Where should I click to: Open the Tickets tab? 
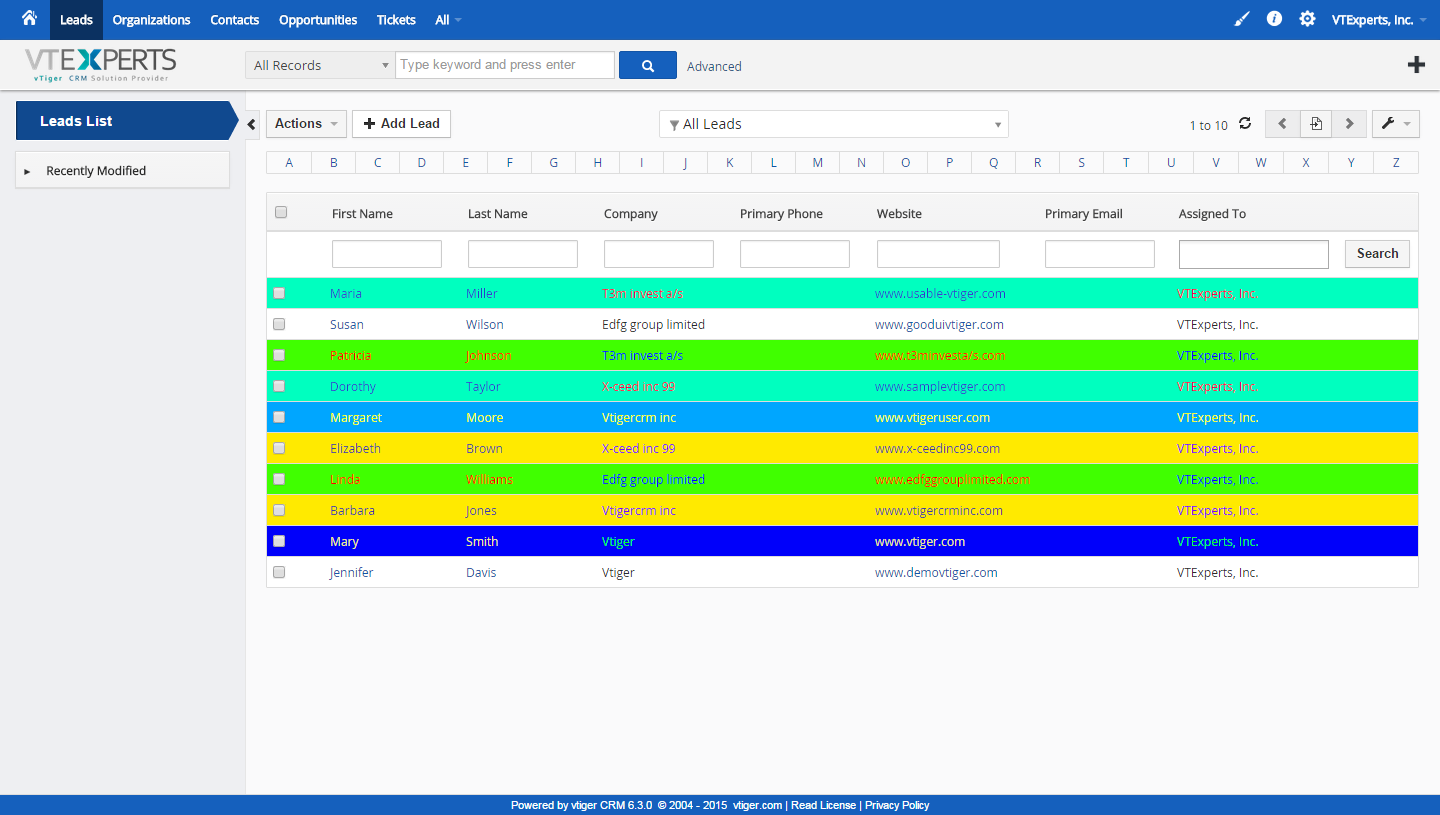pos(396,20)
